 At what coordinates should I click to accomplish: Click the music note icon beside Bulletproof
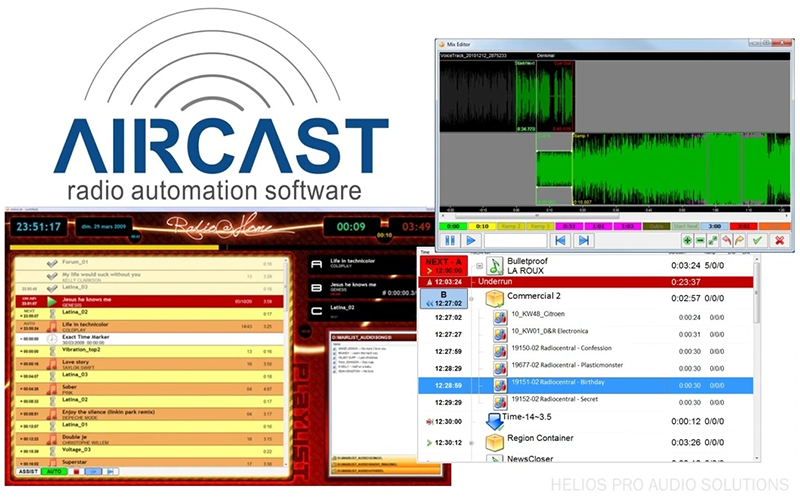(x=494, y=266)
